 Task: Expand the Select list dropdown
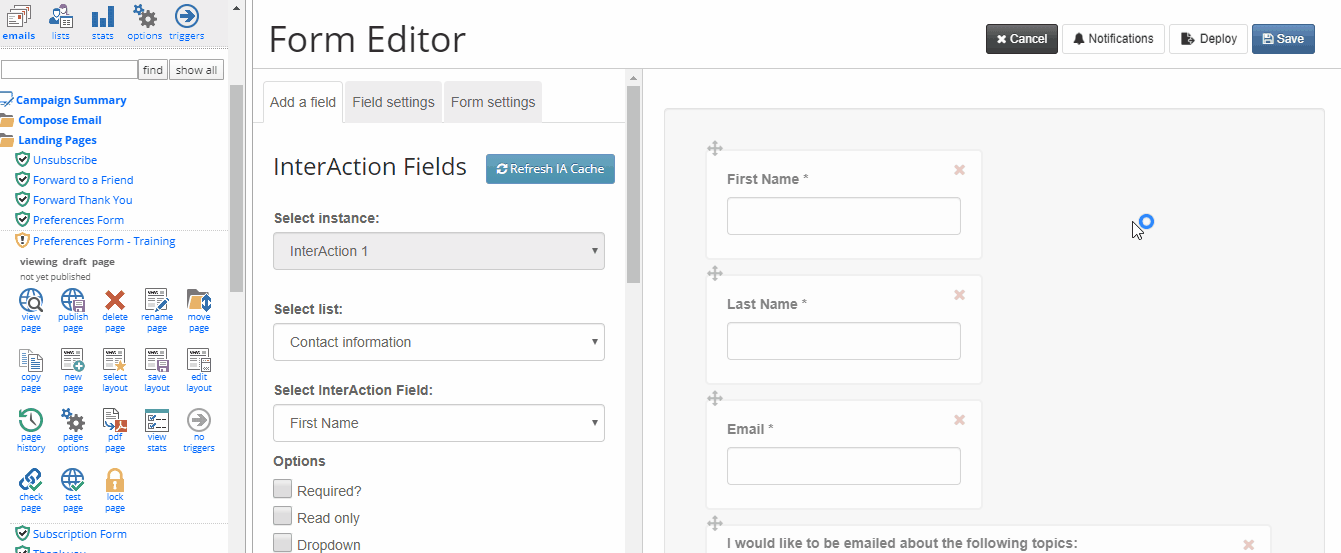439,342
